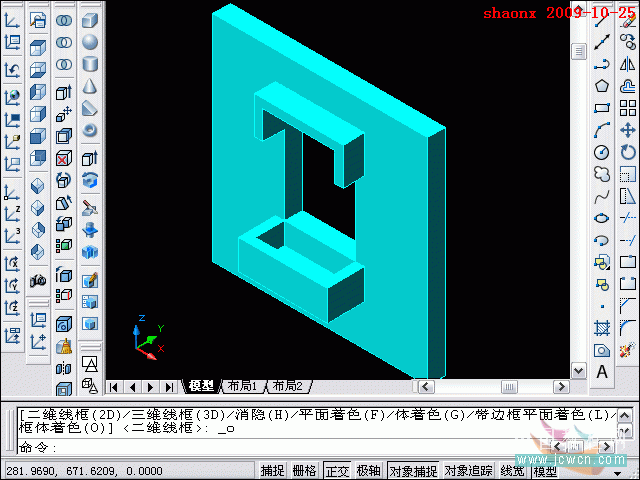The height and width of the screenshot is (480, 640).
Task: Toggle 线宽 lineweight display
Action: click(x=512, y=471)
